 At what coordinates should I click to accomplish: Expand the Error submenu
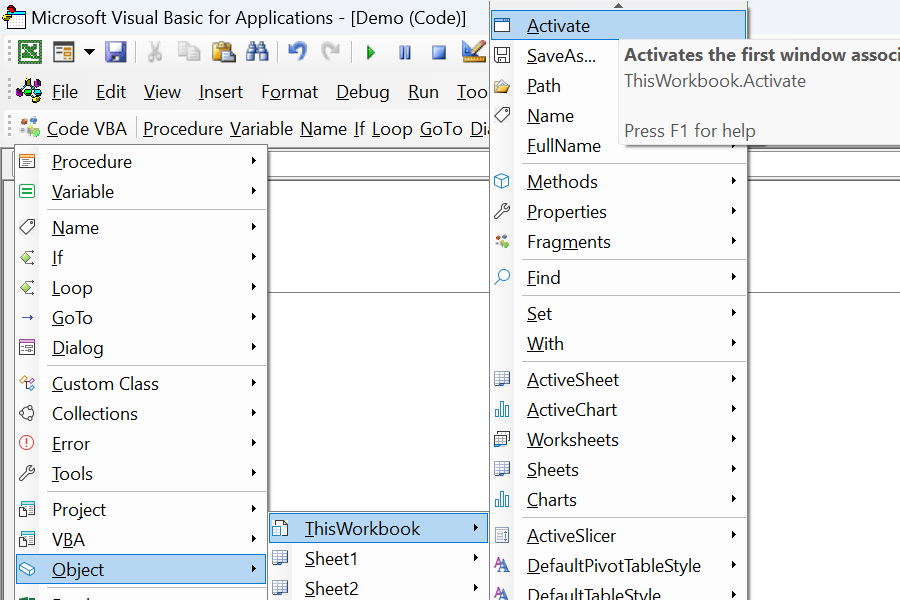tap(141, 444)
